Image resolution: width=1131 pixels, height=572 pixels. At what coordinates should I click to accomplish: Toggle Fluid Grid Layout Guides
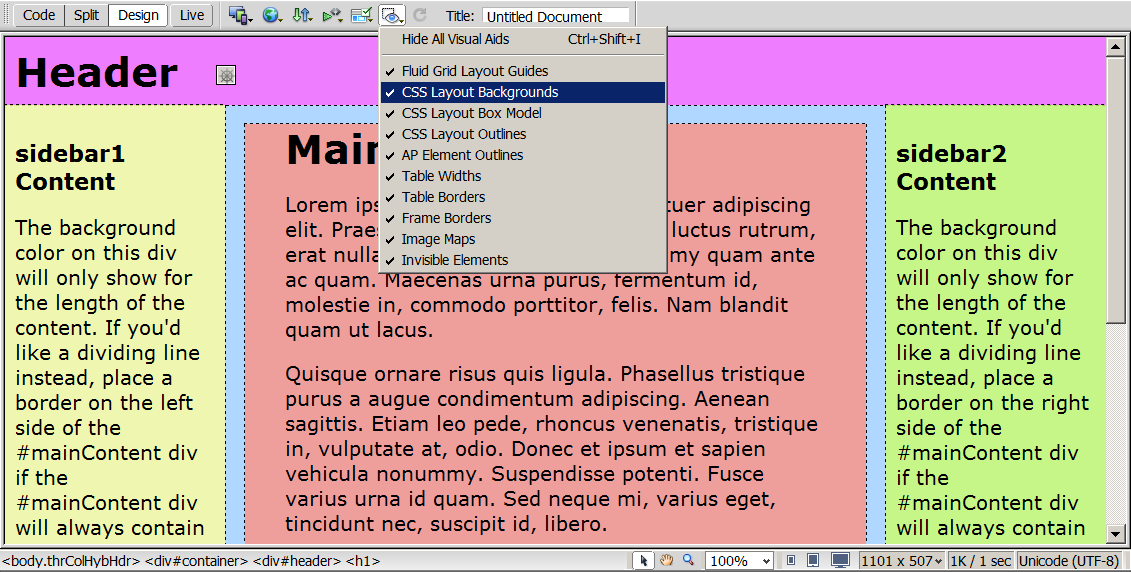point(522,71)
